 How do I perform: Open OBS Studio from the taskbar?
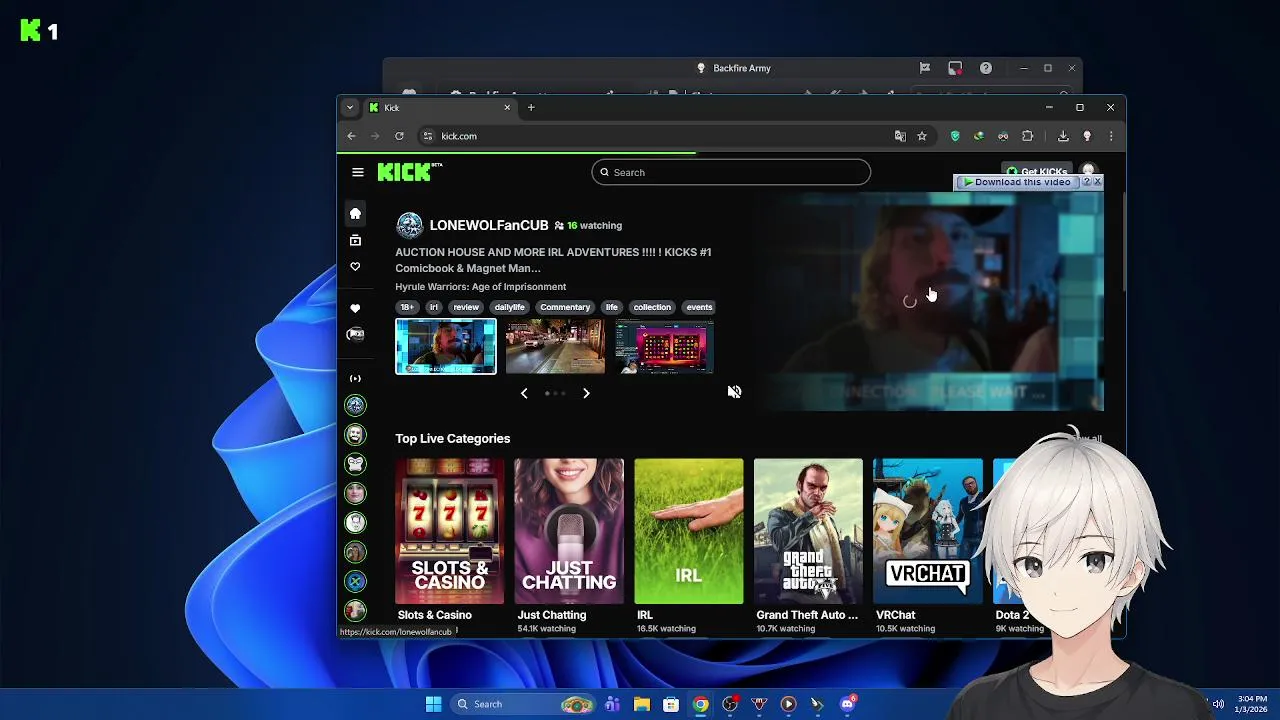click(x=730, y=704)
